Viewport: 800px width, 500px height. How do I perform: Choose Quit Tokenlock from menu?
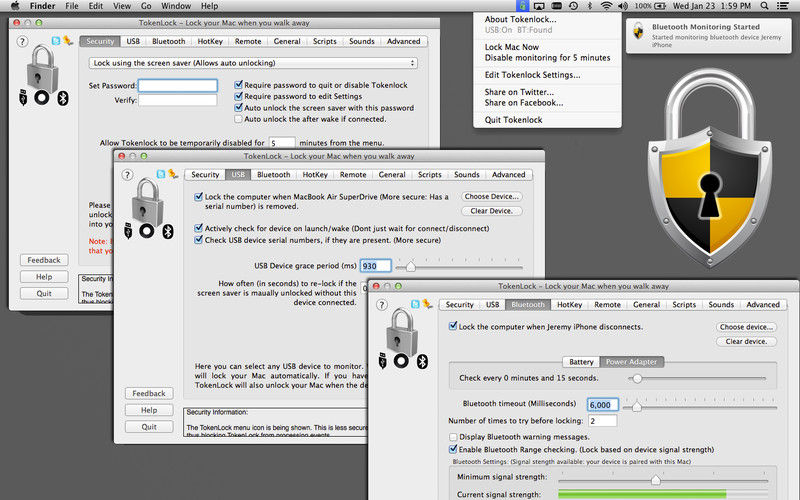coord(513,120)
